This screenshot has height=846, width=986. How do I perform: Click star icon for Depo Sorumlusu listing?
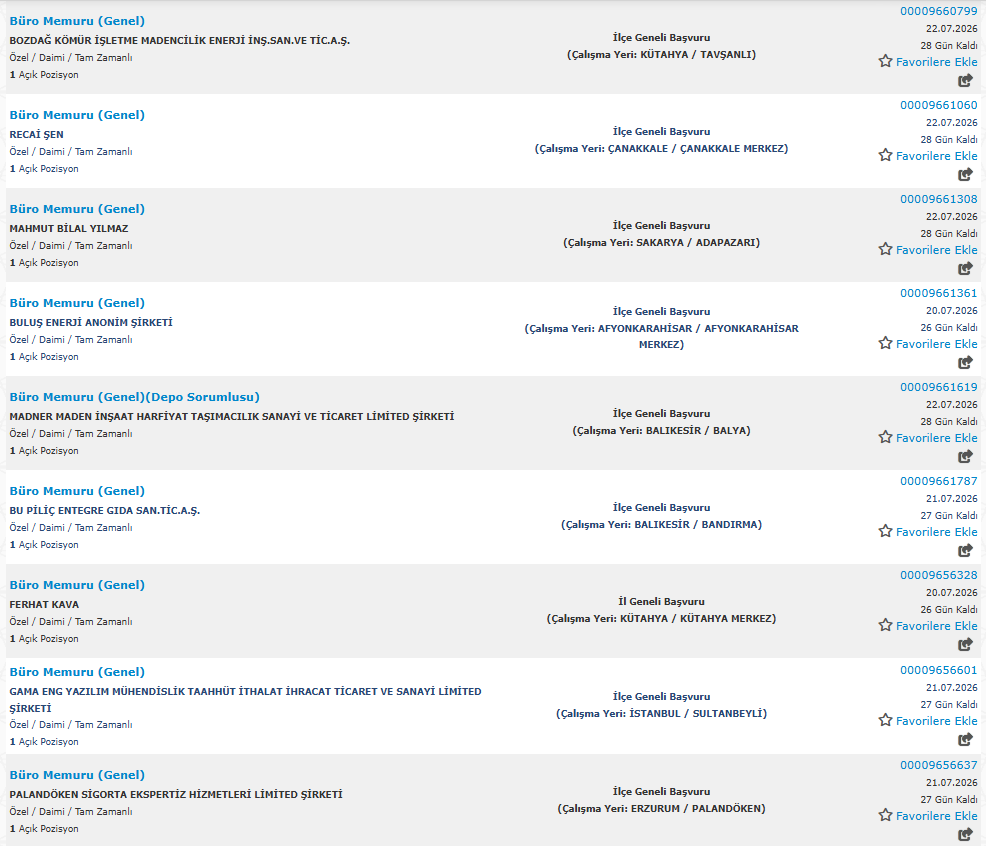885,437
